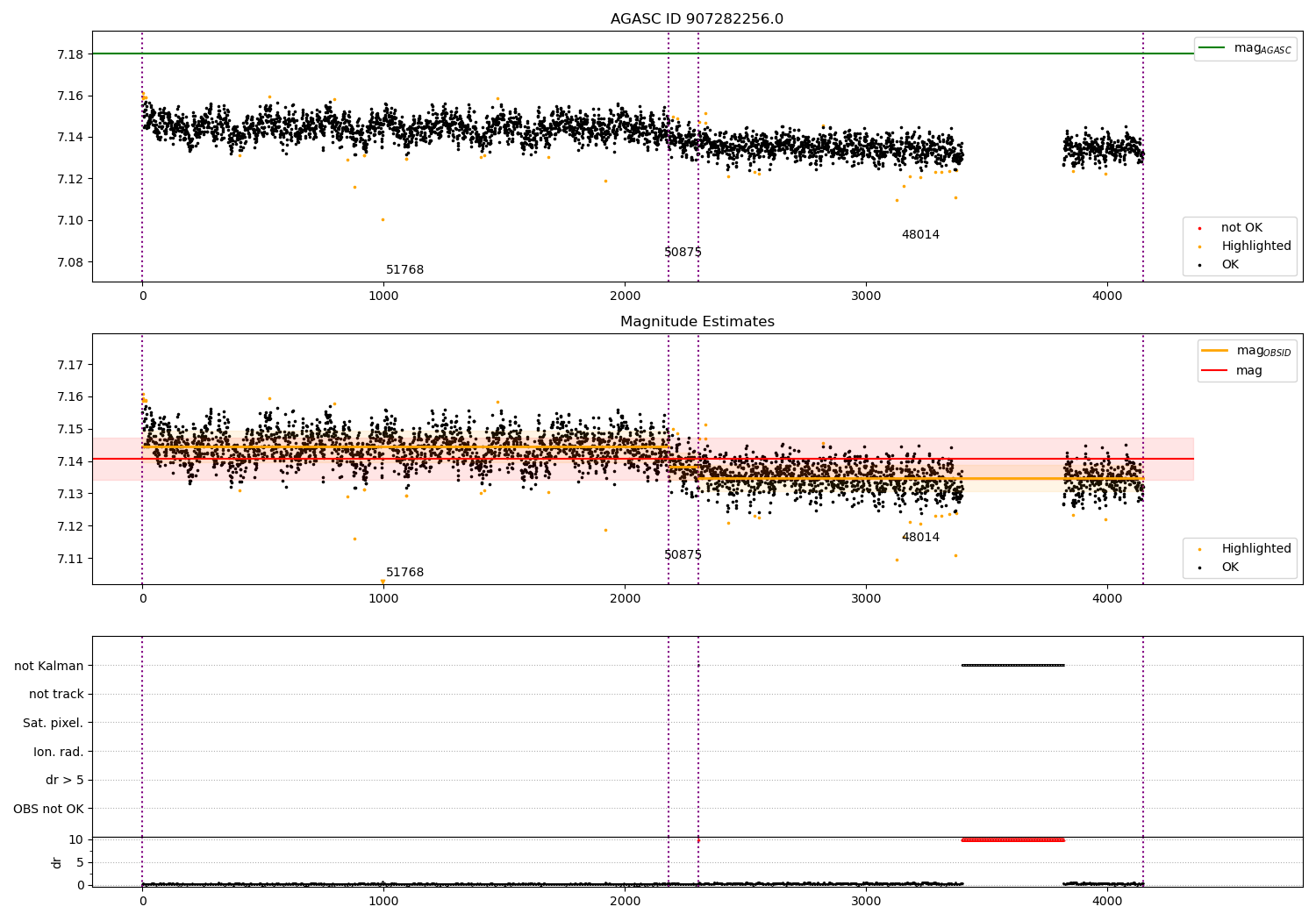Click the 7.08 tick on AGASC ID plot
Screen dimensions: 1316x921
click(x=69, y=262)
